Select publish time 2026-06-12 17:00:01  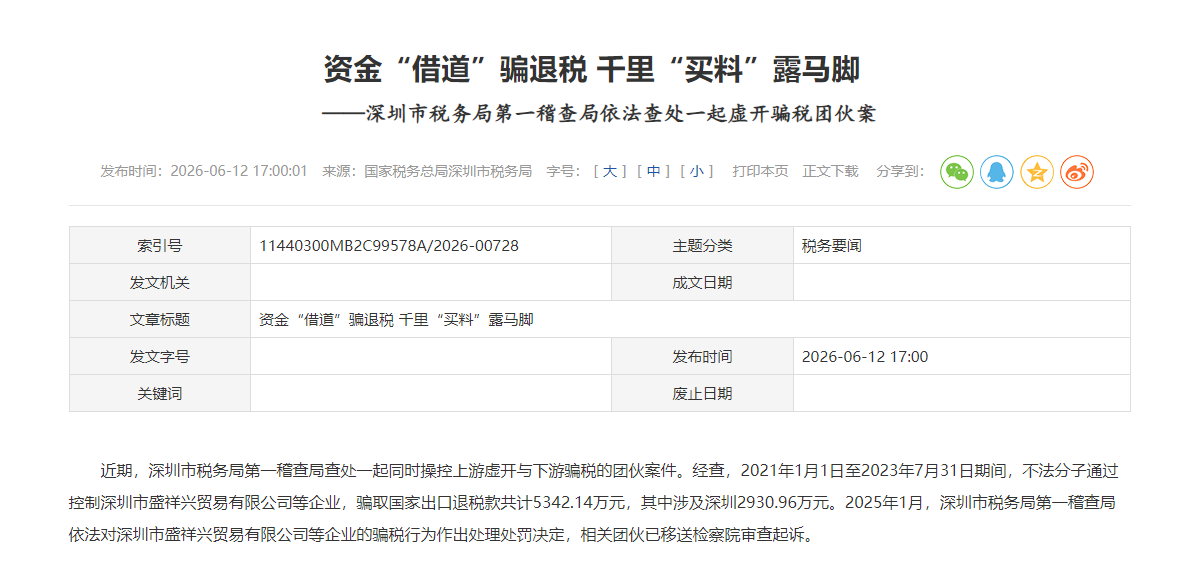pos(239,171)
